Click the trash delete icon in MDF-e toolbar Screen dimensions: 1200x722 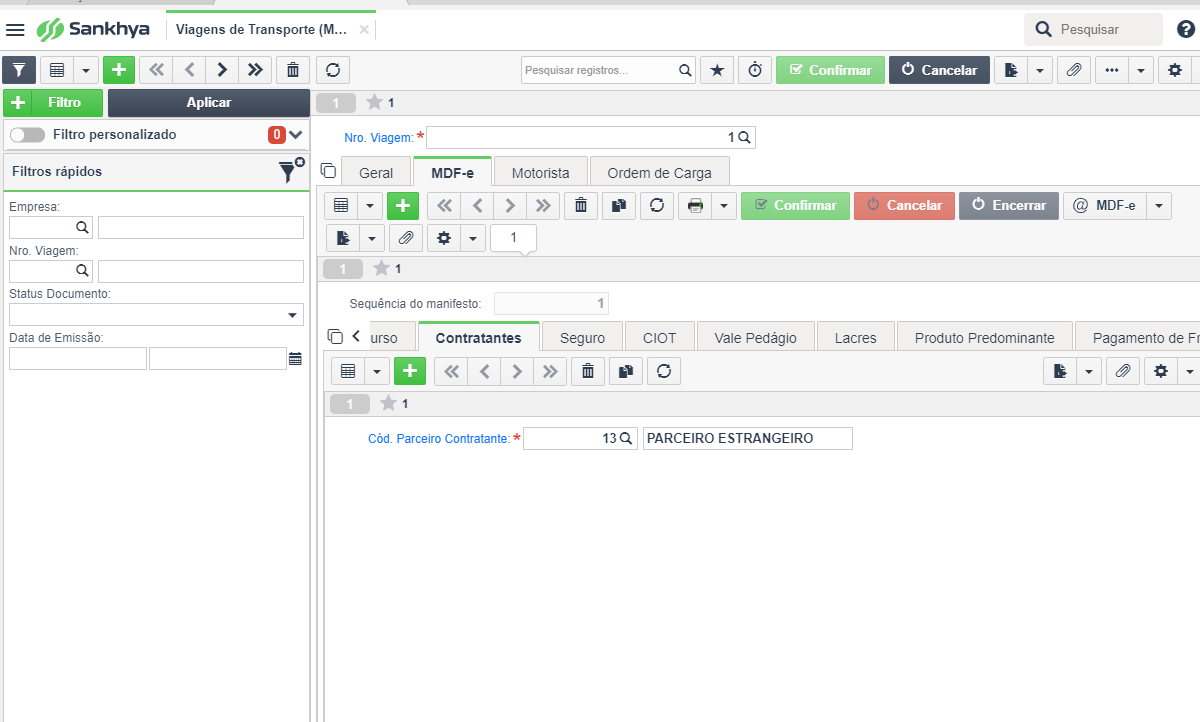click(581, 205)
